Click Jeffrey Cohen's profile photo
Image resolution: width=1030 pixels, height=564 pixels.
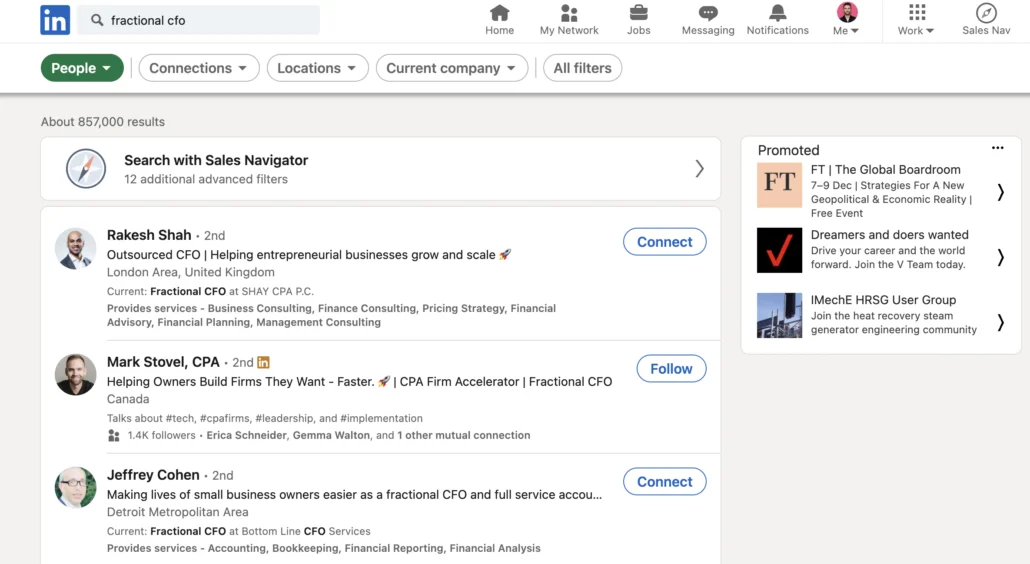tap(76, 488)
